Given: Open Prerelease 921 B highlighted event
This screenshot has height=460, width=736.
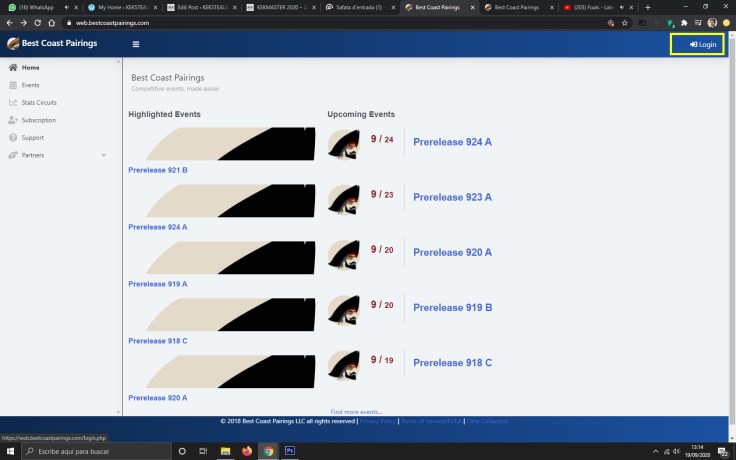Looking at the screenshot, I should pyautogui.click(x=158, y=170).
